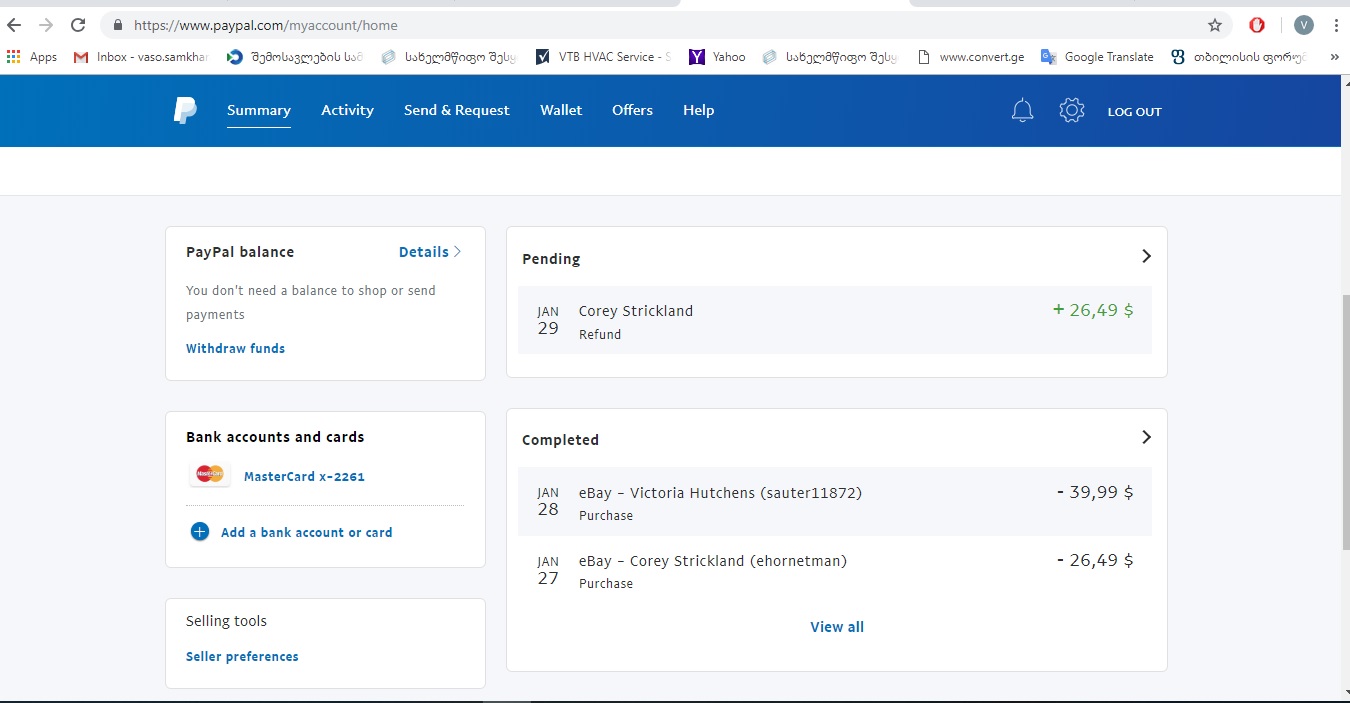Open the Wallet tab
The width and height of the screenshot is (1350, 703).
560,110
